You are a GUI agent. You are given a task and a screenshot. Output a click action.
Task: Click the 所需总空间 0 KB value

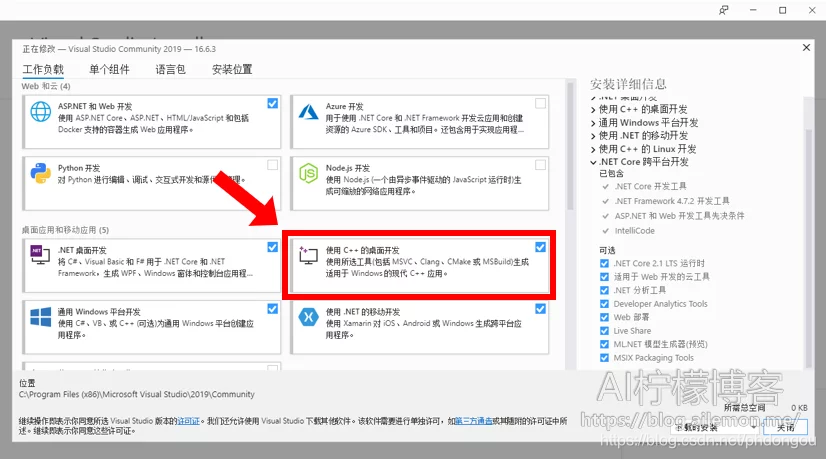click(x=799, y=407)
